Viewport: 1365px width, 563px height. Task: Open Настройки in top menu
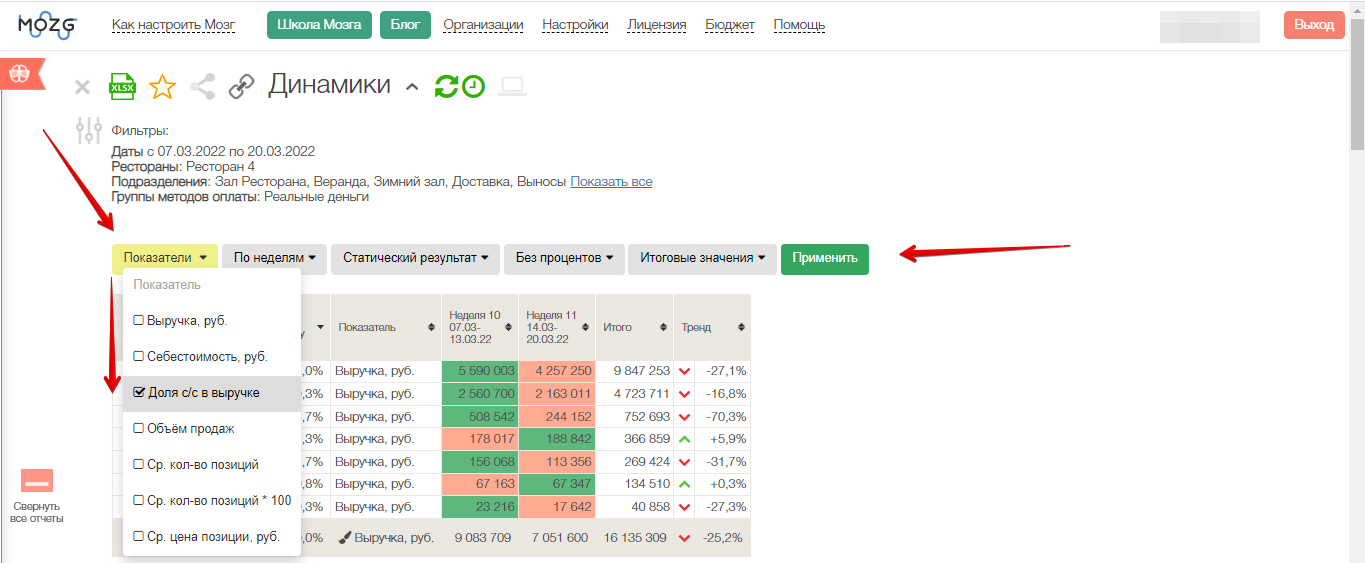point(578,25)
